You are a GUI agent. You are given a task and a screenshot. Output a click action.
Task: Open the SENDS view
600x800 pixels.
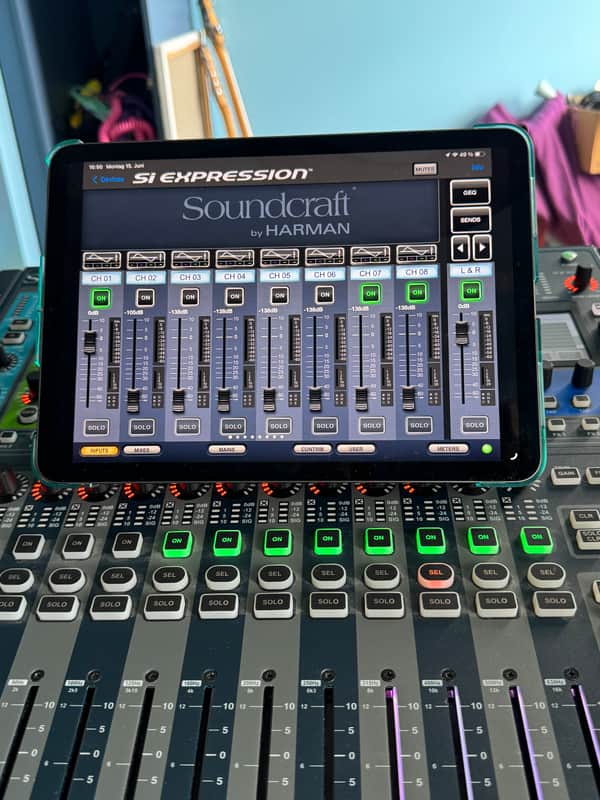coord(470,220)
